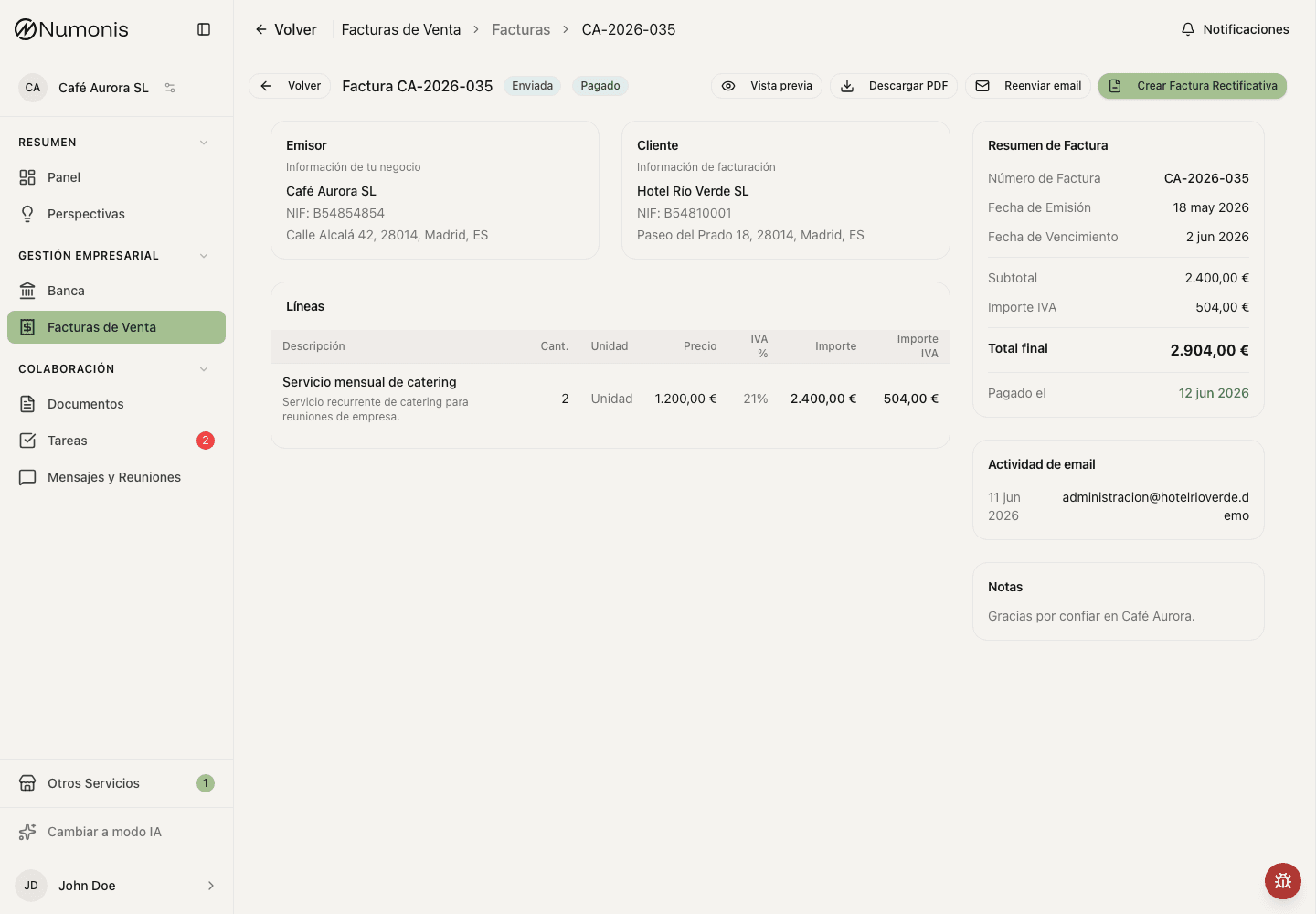Toggle the sidebar collapse icon
Viewport: 1316px width, 914px height.
click(204, 29)
